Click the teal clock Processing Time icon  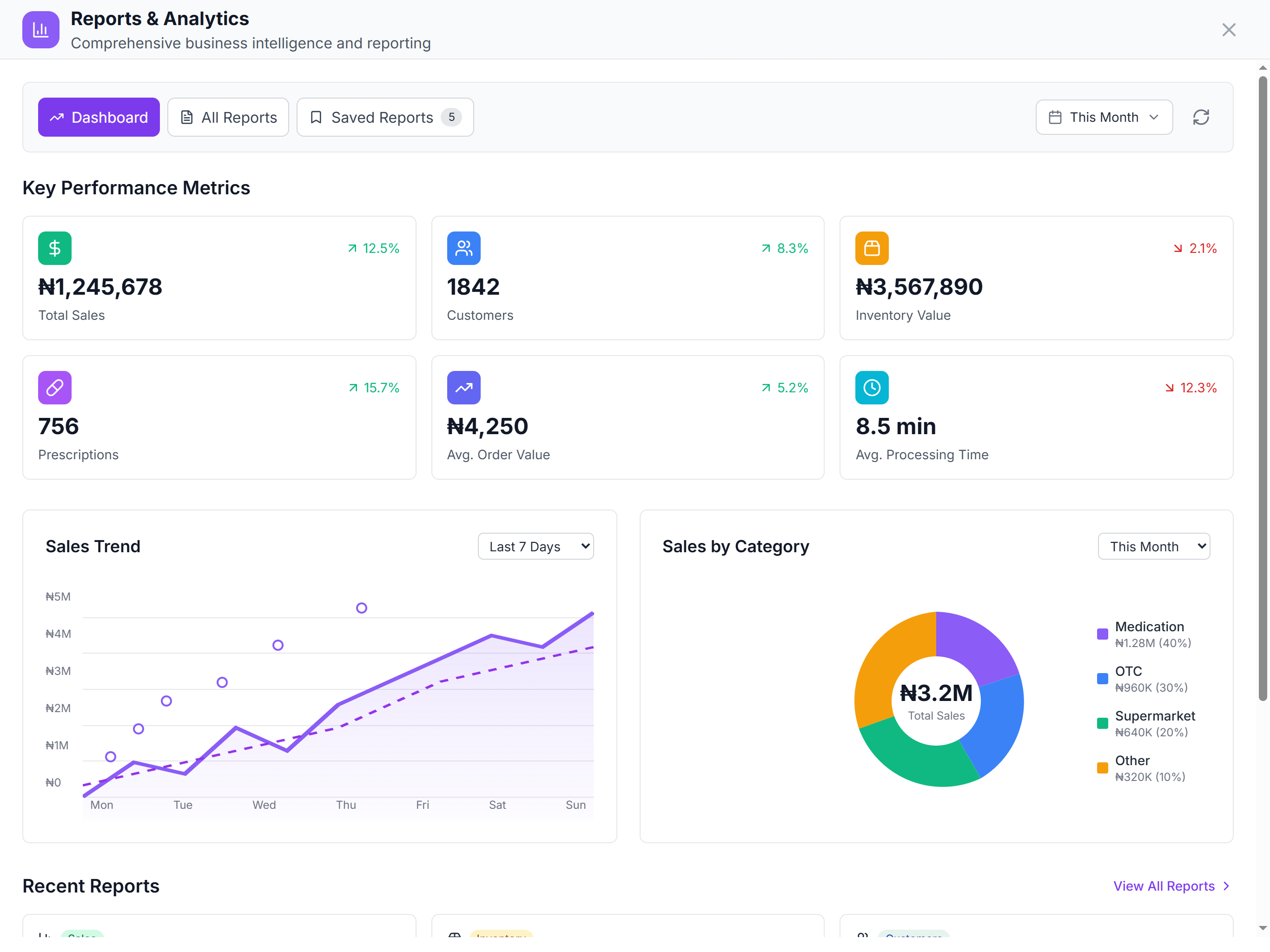point(872,388)
